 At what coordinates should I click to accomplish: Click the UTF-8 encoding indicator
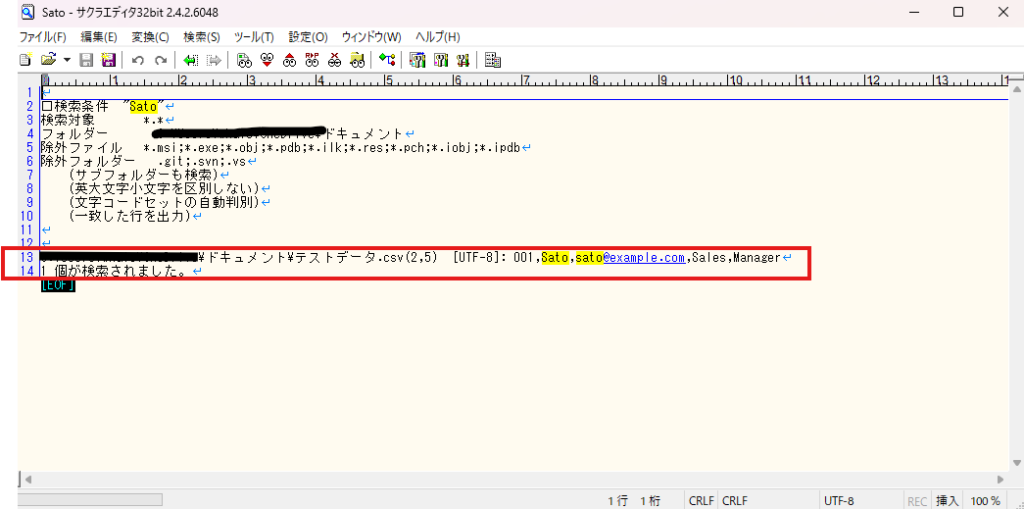(x=838, y=500)
